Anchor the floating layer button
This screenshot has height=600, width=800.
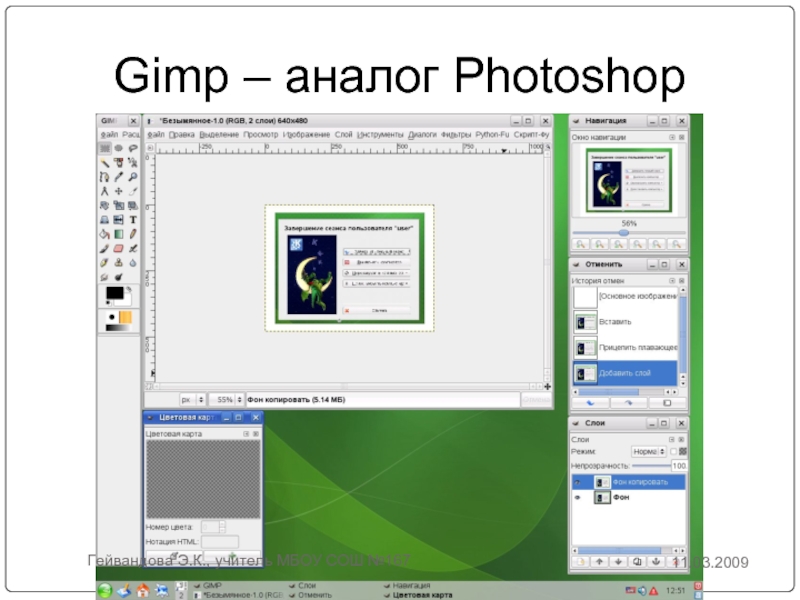(x=656, y=562)
